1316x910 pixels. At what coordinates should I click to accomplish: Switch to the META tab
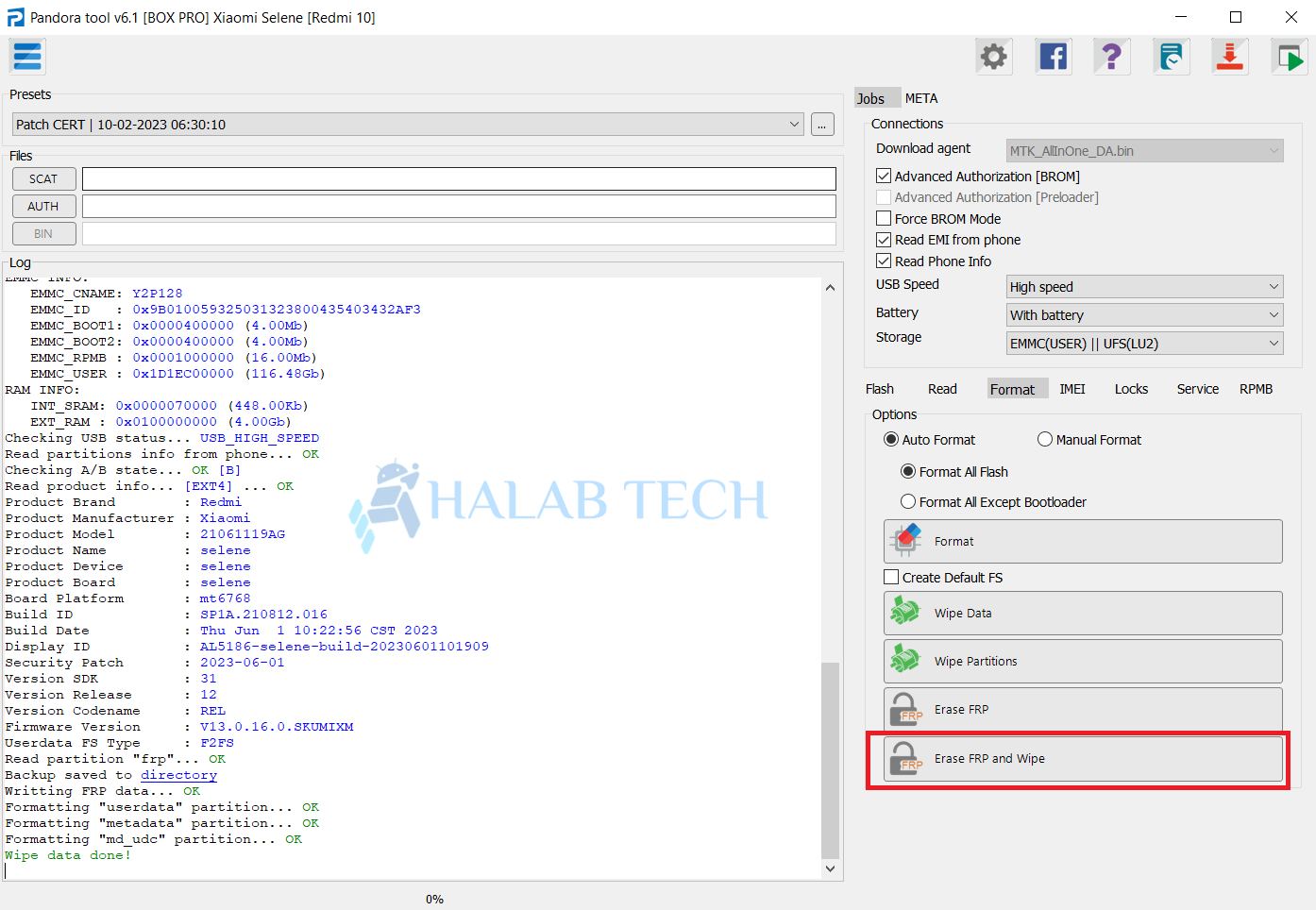point(921,98)
